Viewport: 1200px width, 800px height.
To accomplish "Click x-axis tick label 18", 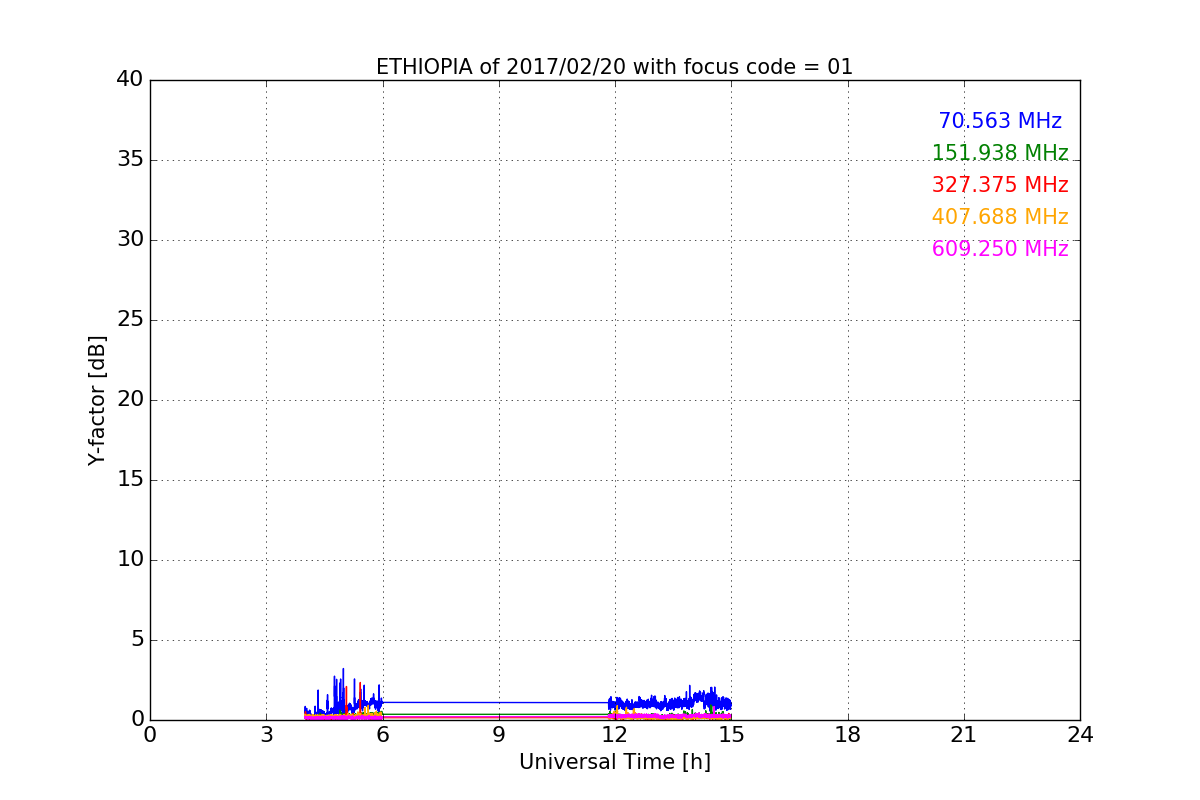I will tap(848, 735).
